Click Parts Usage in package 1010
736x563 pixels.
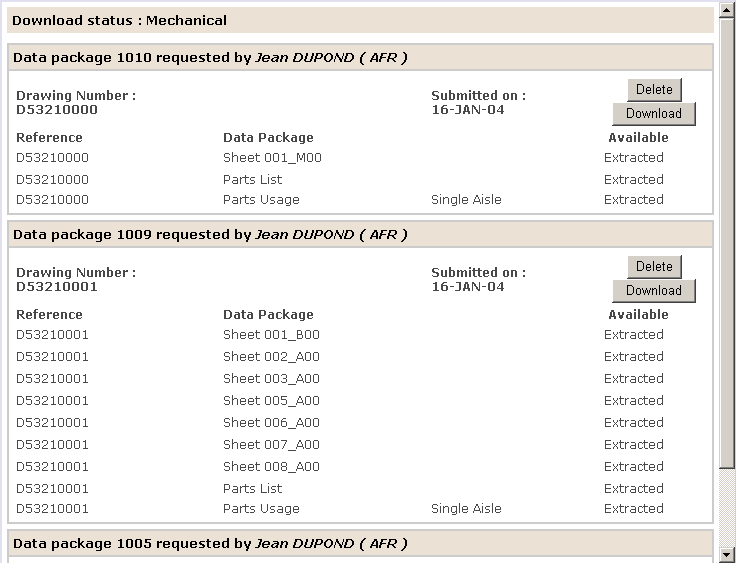261,200
